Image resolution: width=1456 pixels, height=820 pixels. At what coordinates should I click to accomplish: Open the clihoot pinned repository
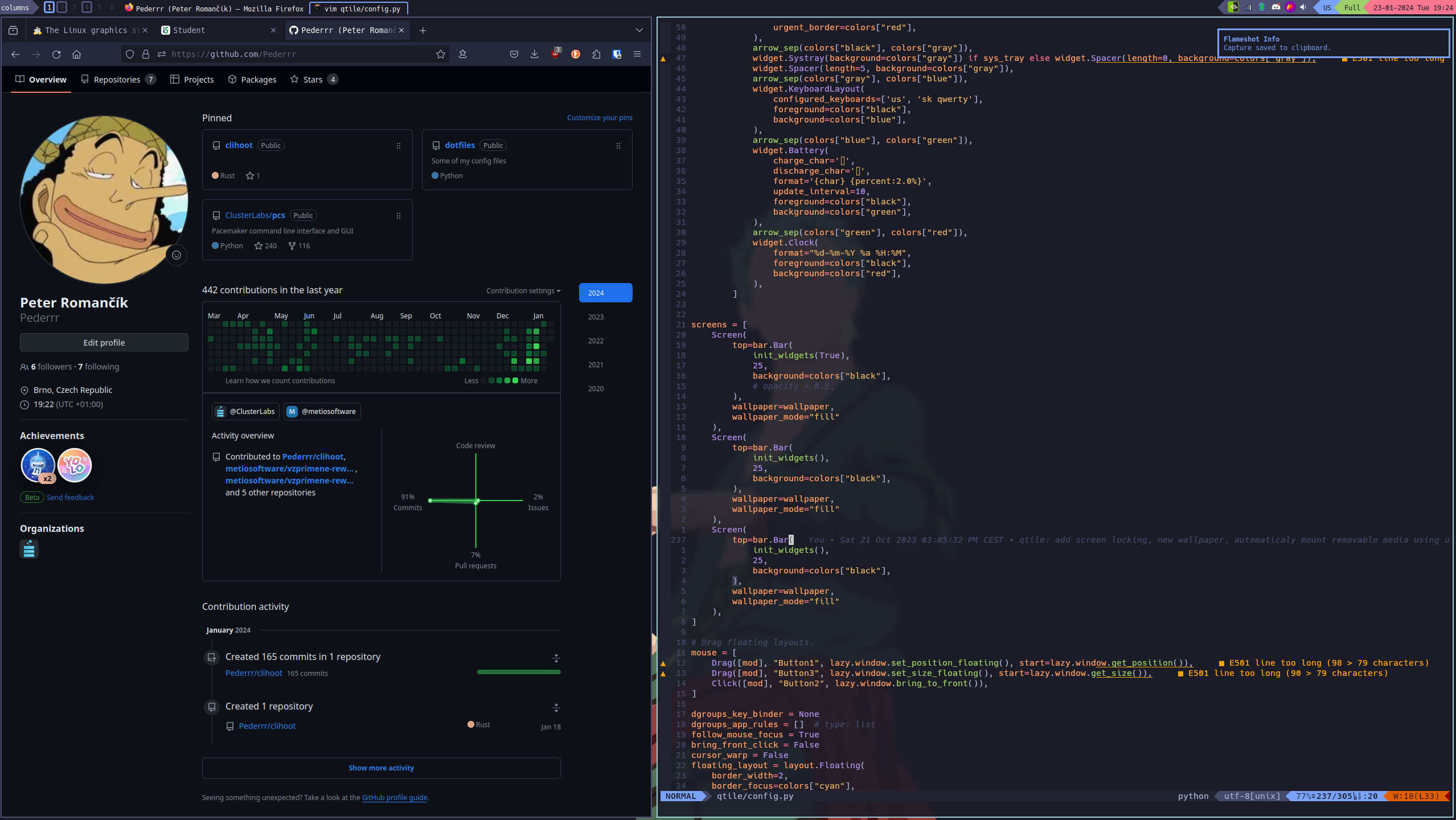tap(239, 146)
